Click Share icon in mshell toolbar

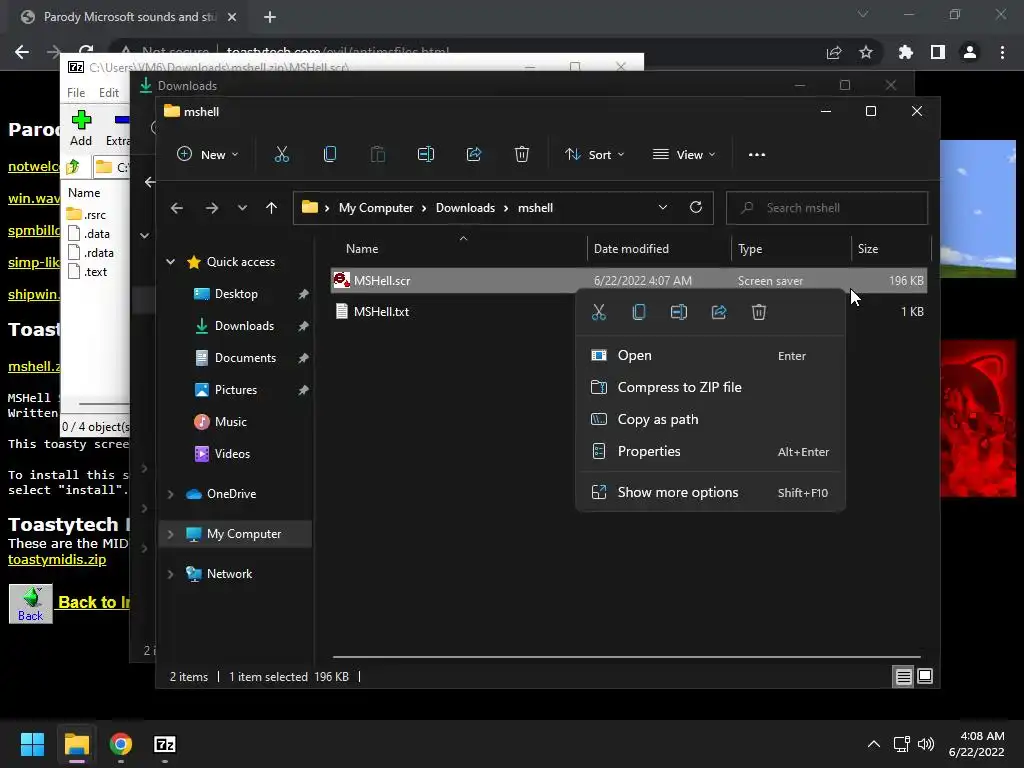pyautogui.click(x=473, y=155)
